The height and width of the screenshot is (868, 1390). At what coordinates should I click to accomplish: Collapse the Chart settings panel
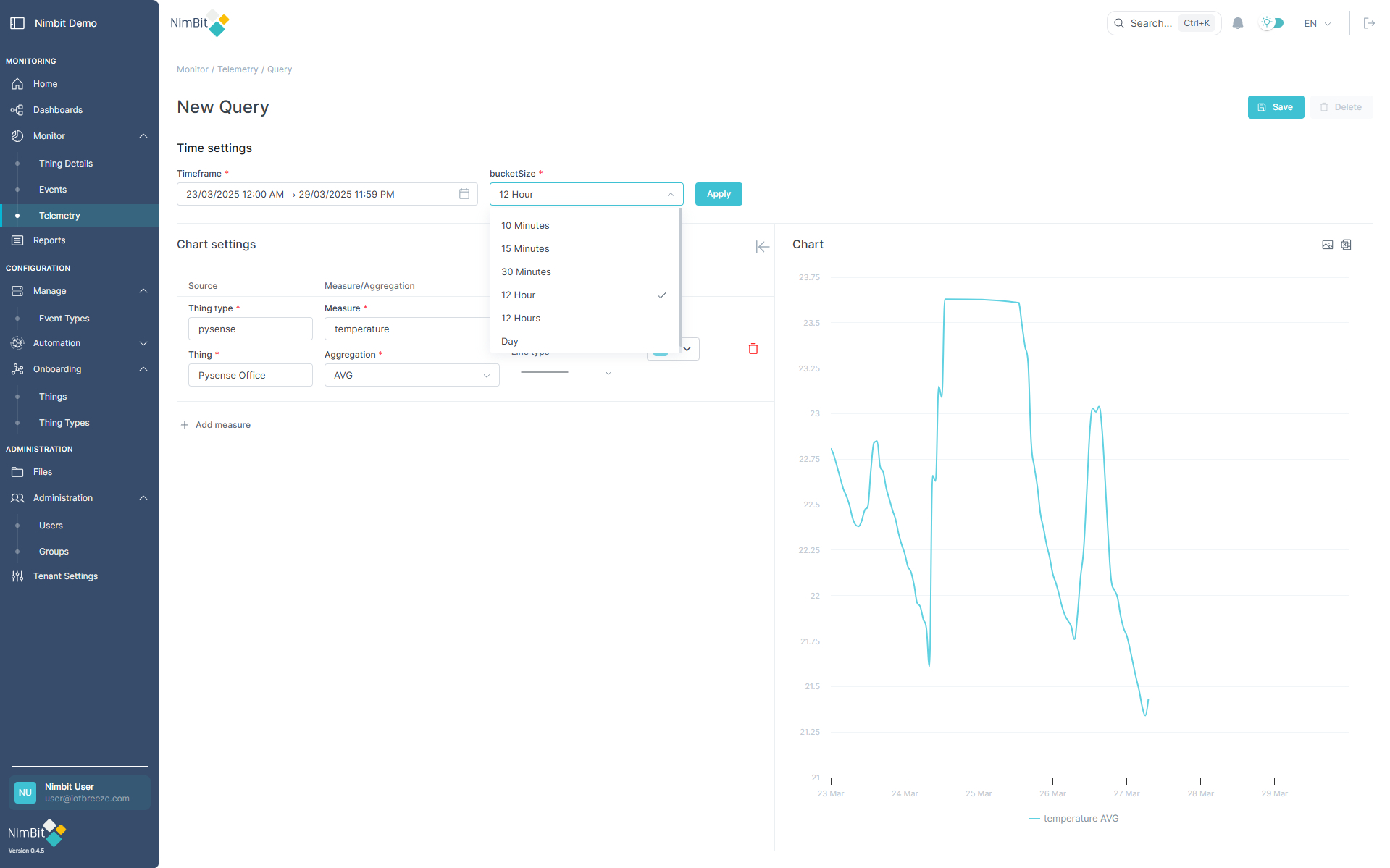762,247
